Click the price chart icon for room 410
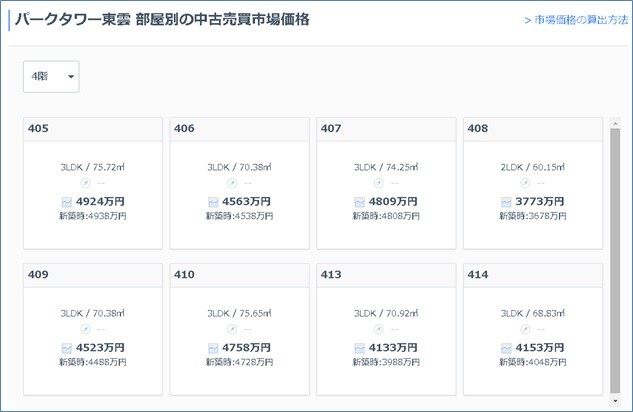 (x=213, y=348)
